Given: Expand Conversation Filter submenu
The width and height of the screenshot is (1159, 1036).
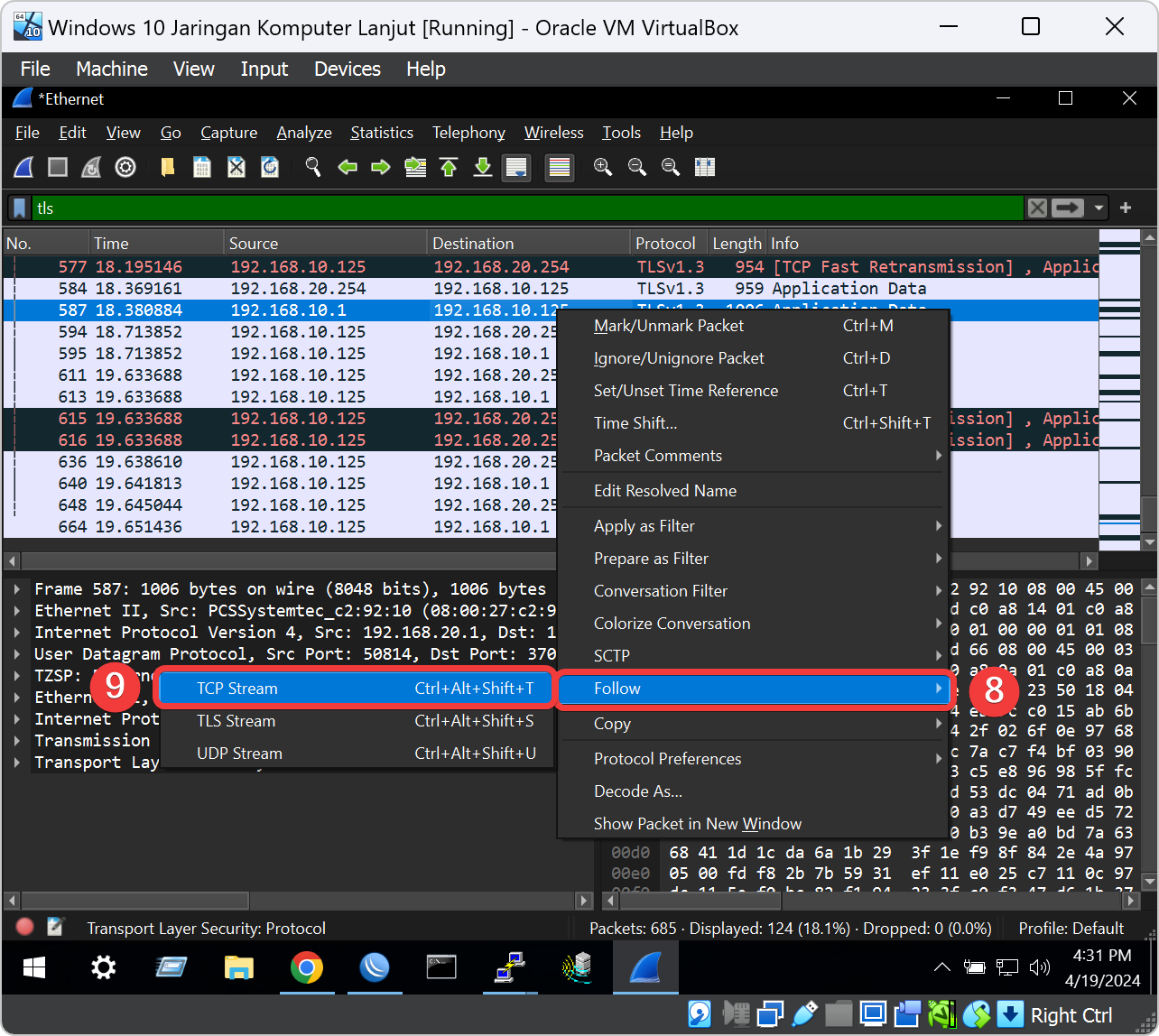Looking at the screenshot, I should click(754, 591).
